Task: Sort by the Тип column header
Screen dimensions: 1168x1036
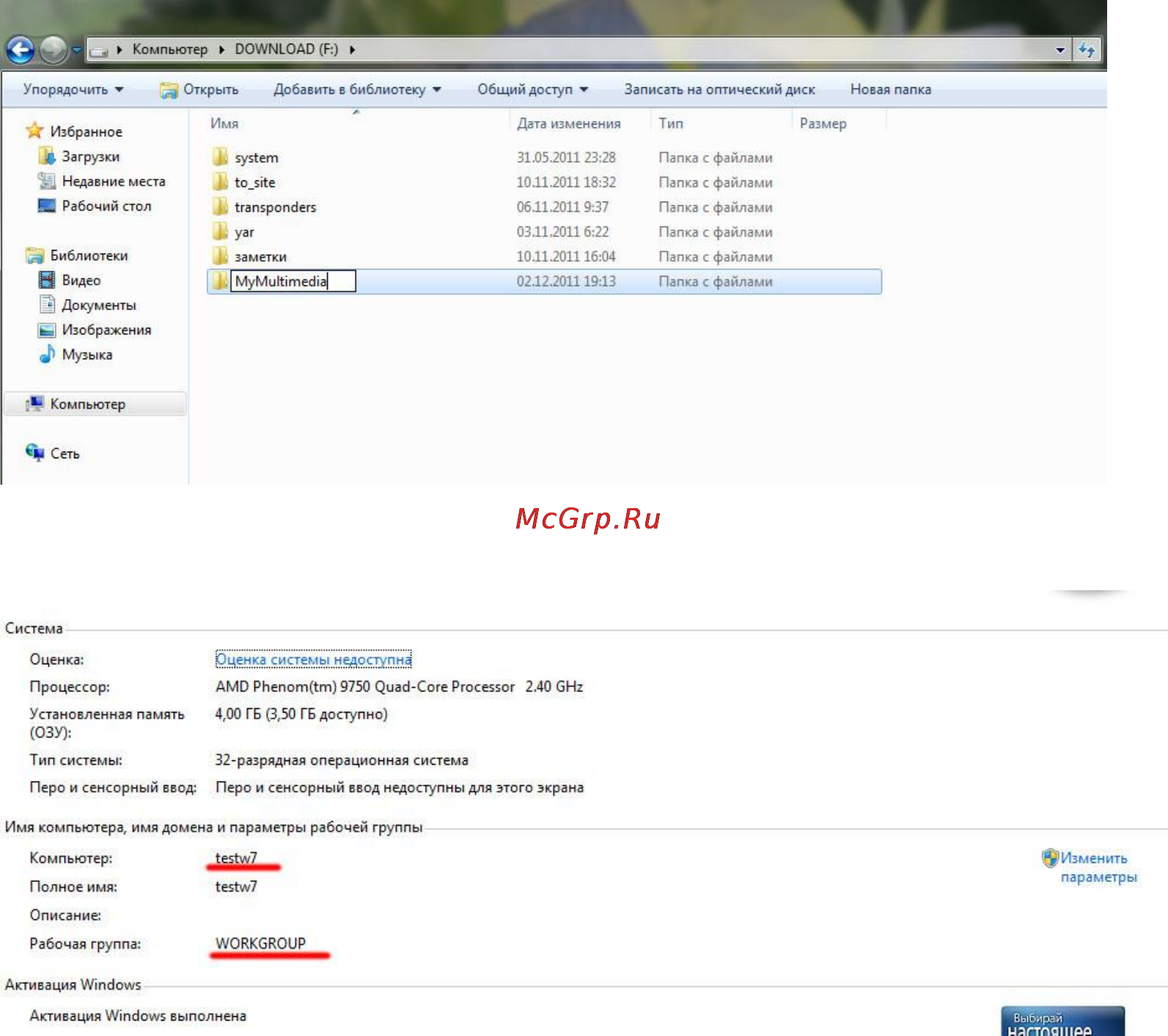Action: [671, 123]
